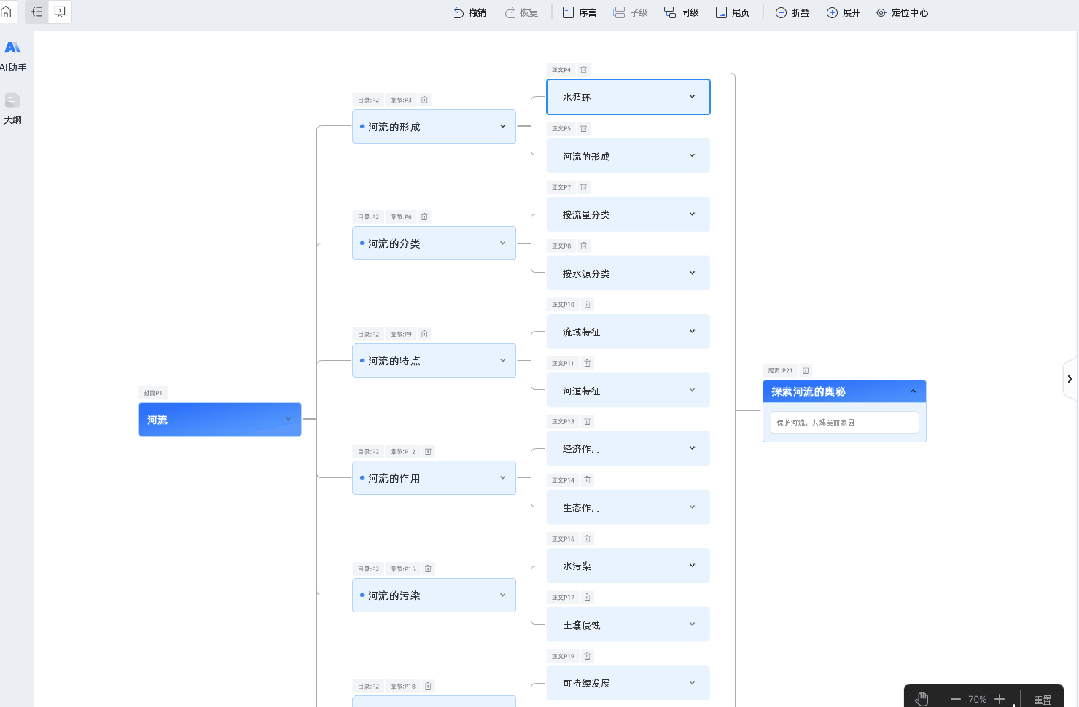Click the 同级 add-sibling toolbar button
The height and width of the screenshot is (707, 1079).
(681, 13)
